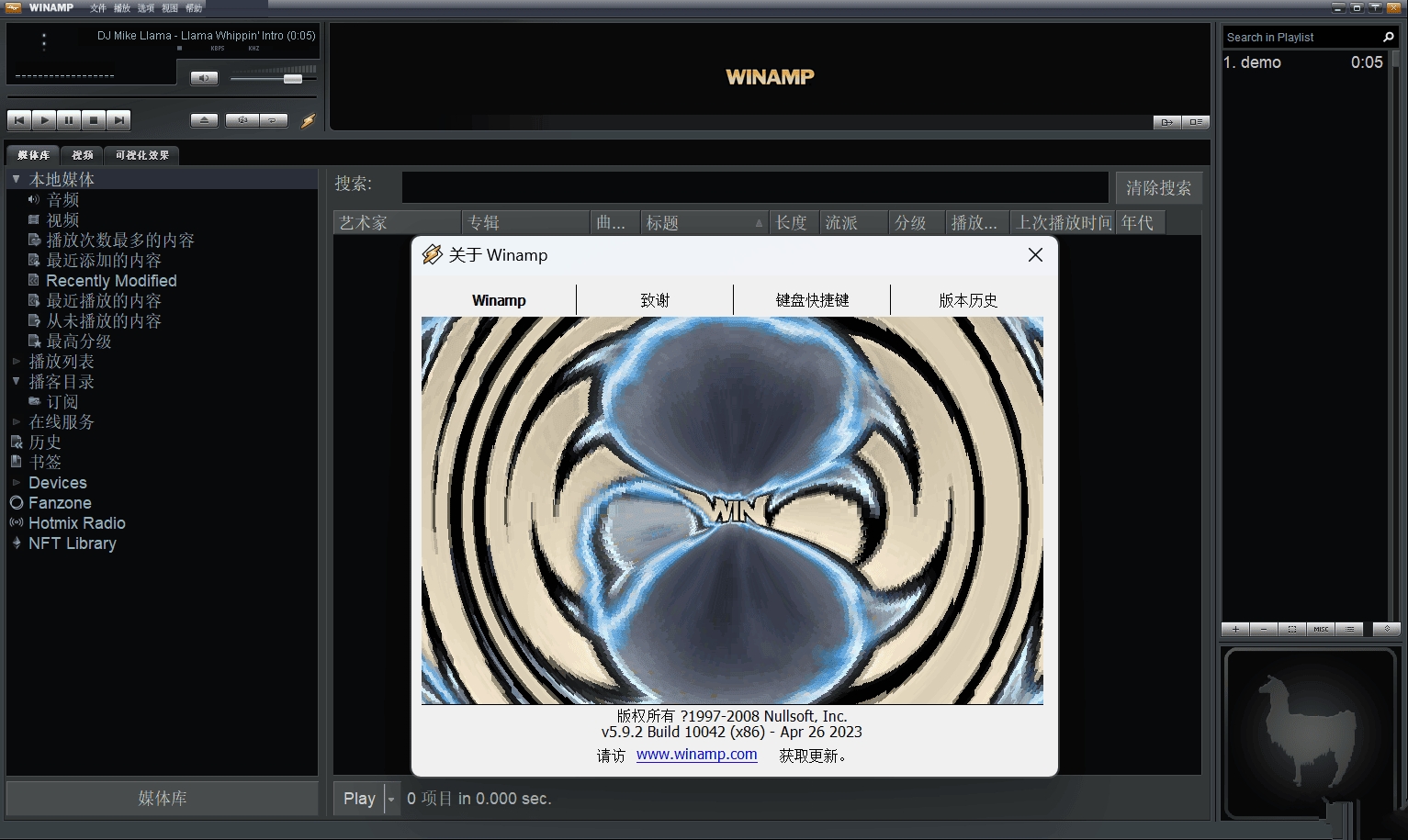Open the 视图 menu
Screen dimensions: 1408x840
click(x=170, y=8)
